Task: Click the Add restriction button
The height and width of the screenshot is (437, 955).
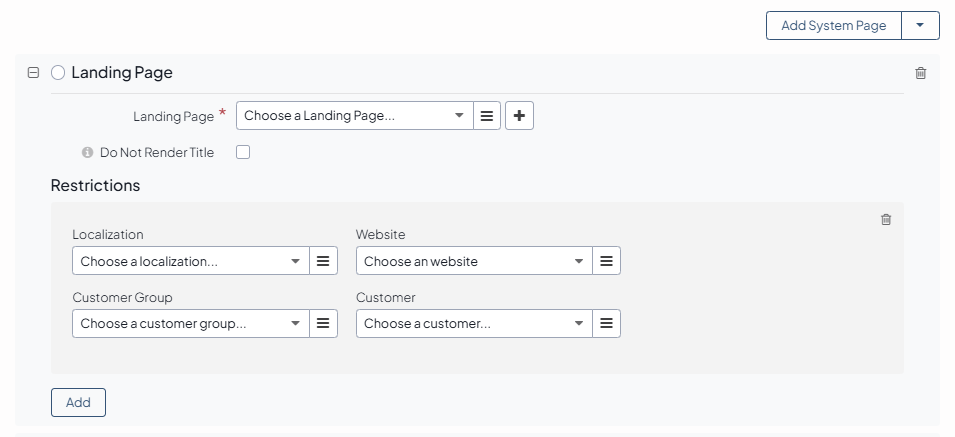Action: [78, 402]
